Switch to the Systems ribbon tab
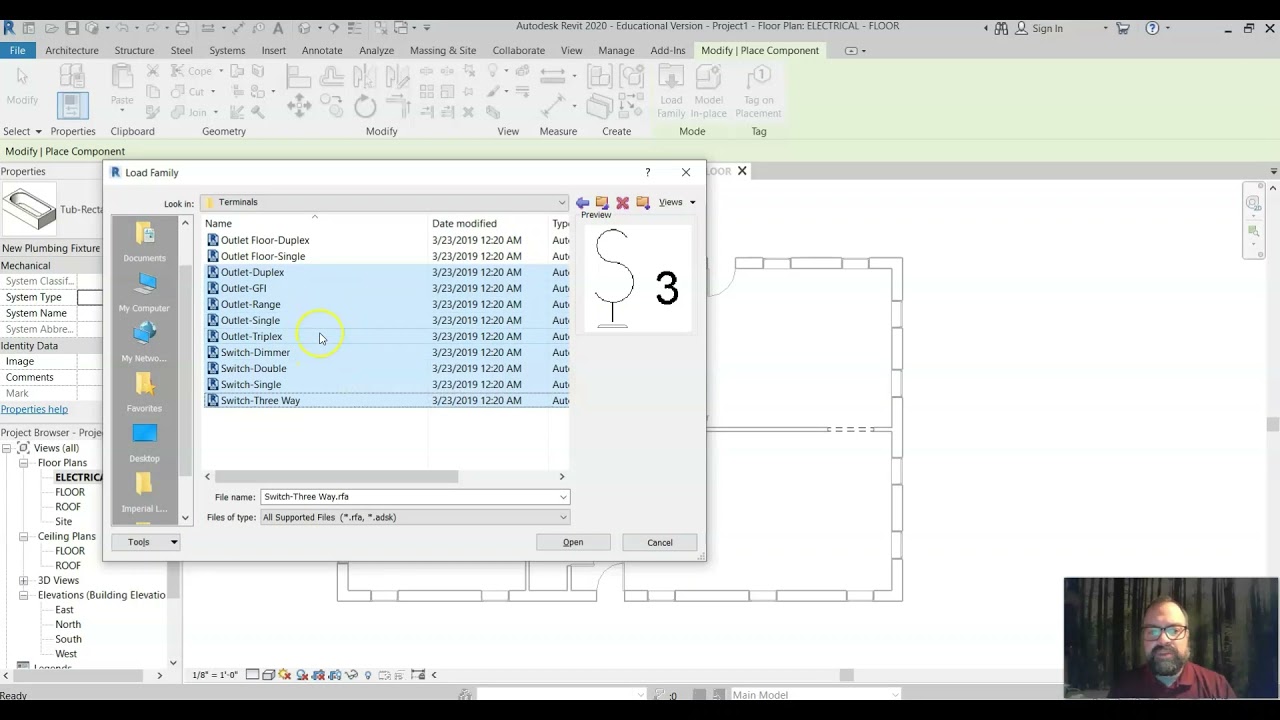The height and width of the screenshot is (720, 1280). coord(227,50)
